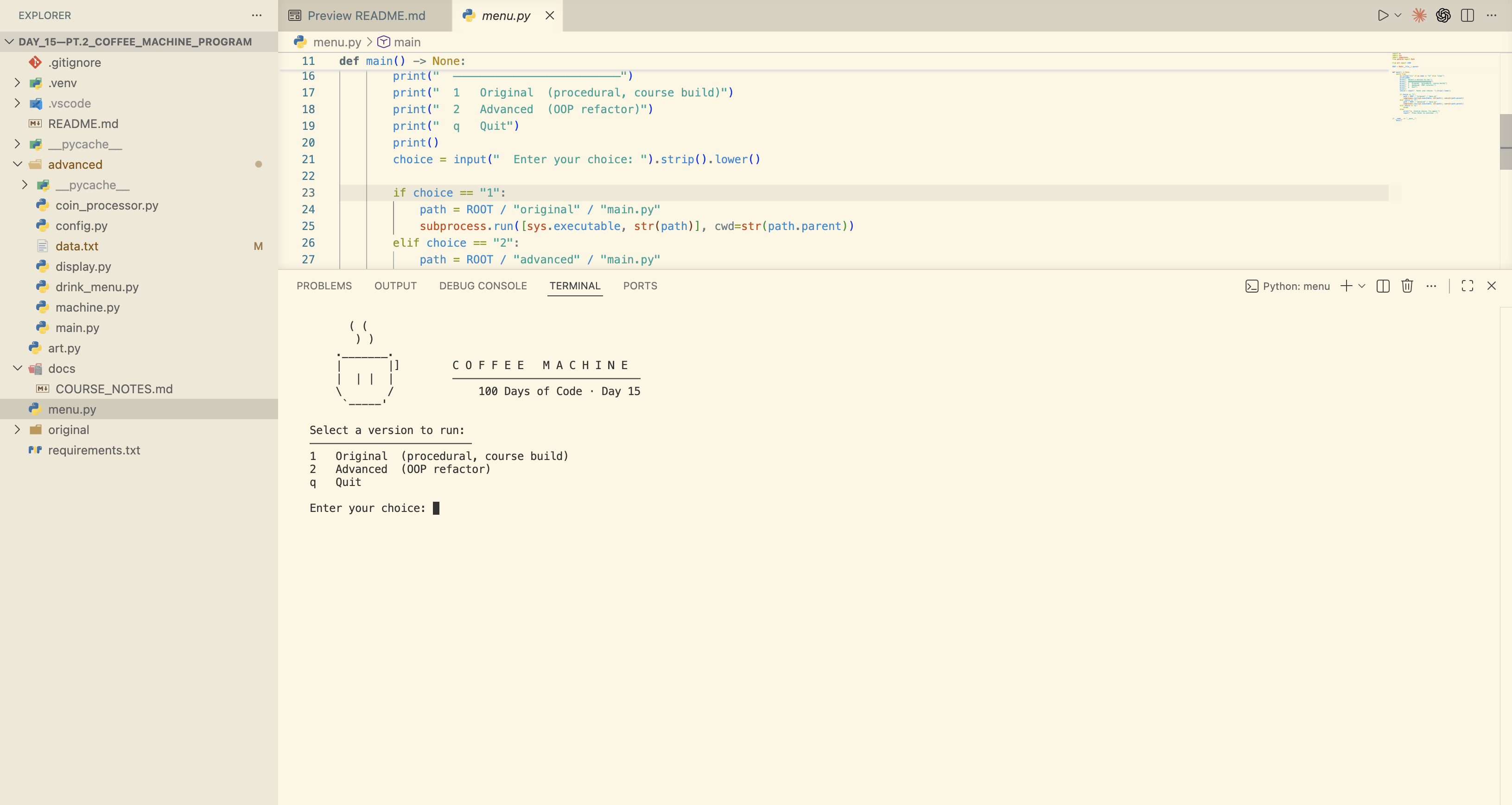Create a new terminal with plus icon
This screenshot has height=805, width=1512.
coord(1347,286)
